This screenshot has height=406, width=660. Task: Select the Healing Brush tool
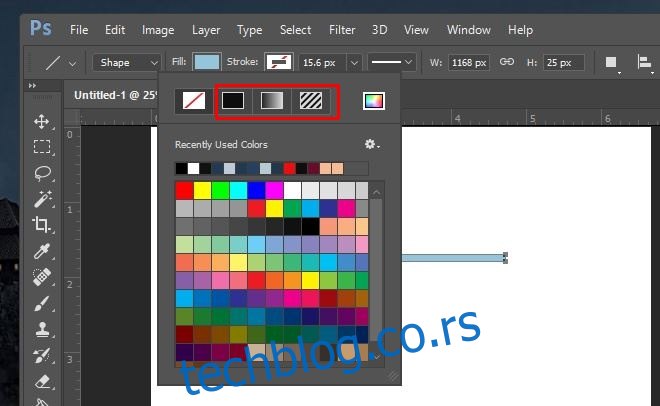(x=42, y=277)
